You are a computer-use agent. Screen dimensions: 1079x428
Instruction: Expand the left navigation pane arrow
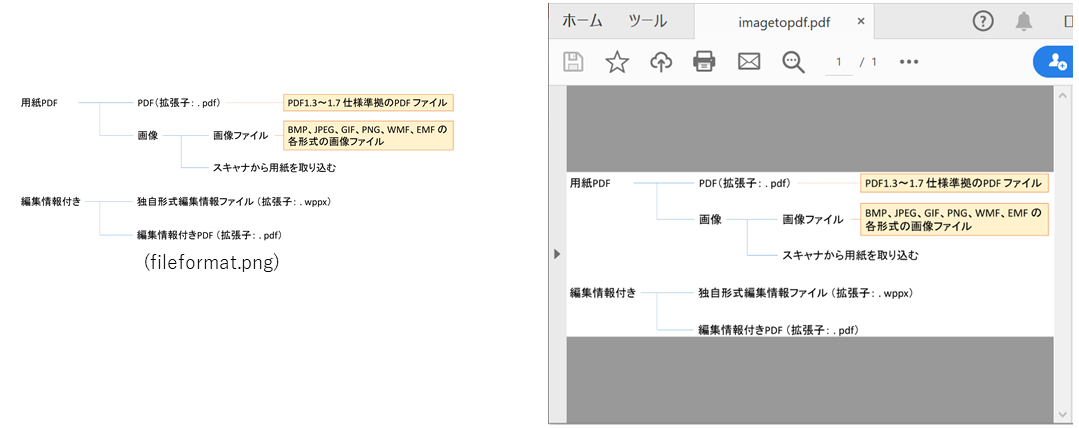coord(557,254)
